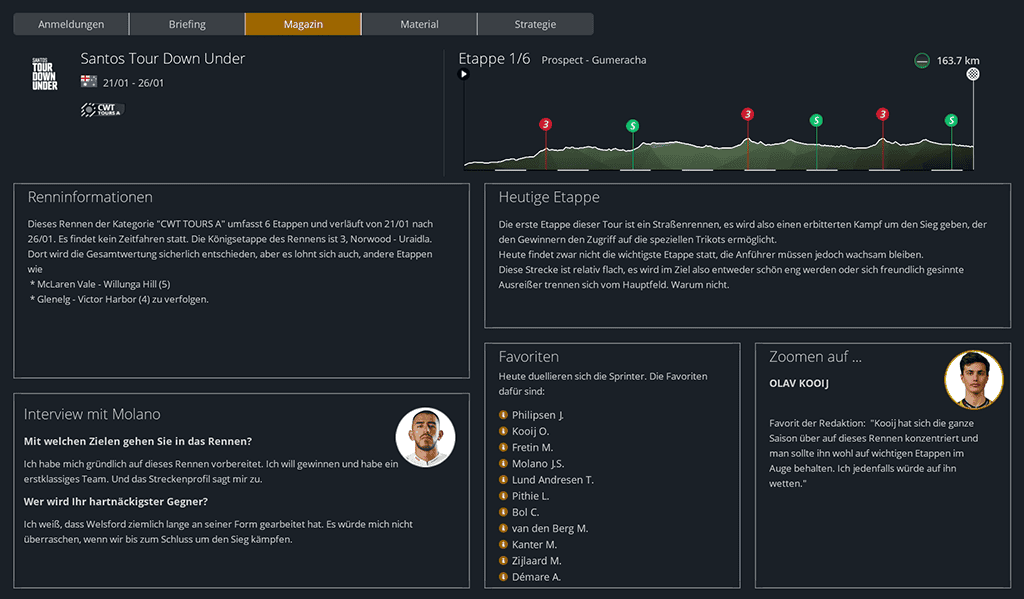Click the Australian flag icon
Image resolution: width=1024 pixels, height=599 pixels.
click(88, 83)
